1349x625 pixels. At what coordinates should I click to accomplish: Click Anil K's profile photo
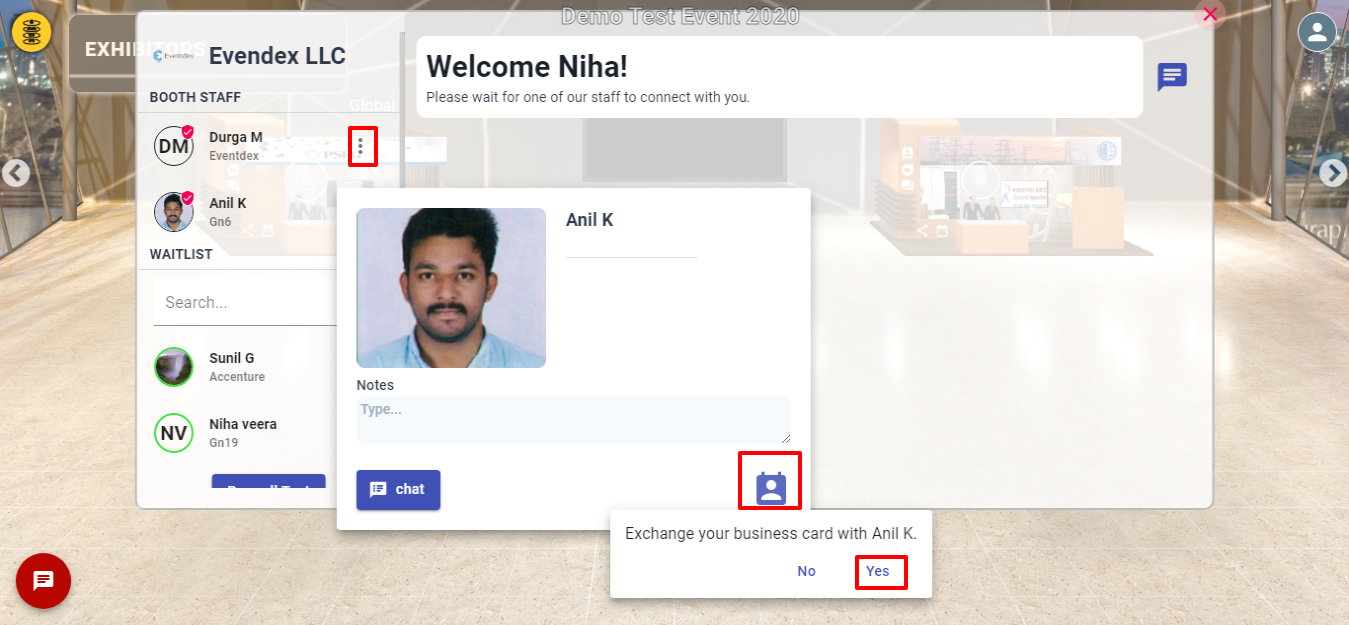pyautogui.click(x=451, y=288)
